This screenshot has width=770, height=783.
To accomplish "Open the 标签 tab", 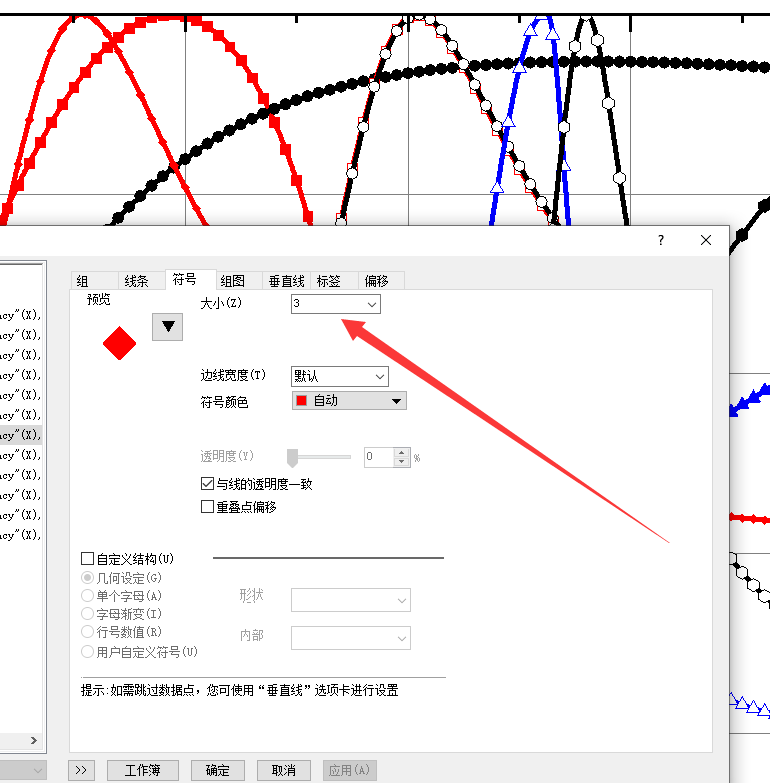I will [x=334, y=281].
